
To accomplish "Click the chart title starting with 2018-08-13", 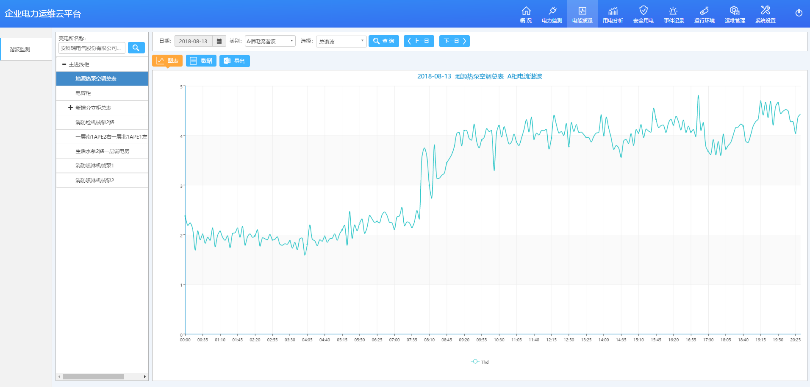I will pyautogui.click(x=479, y=76).
